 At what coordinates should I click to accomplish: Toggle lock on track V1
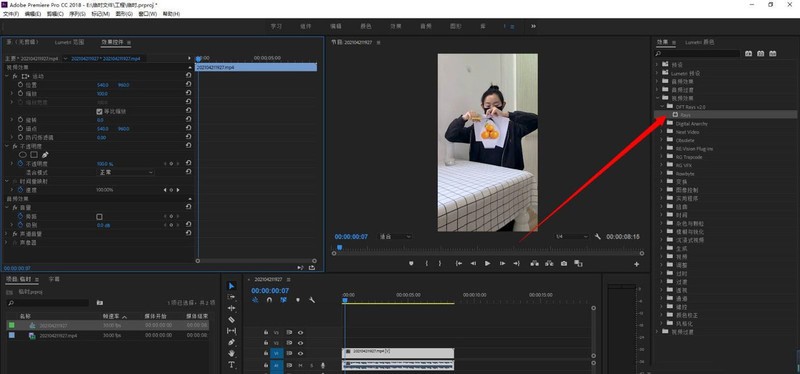[x=266, y=353]
